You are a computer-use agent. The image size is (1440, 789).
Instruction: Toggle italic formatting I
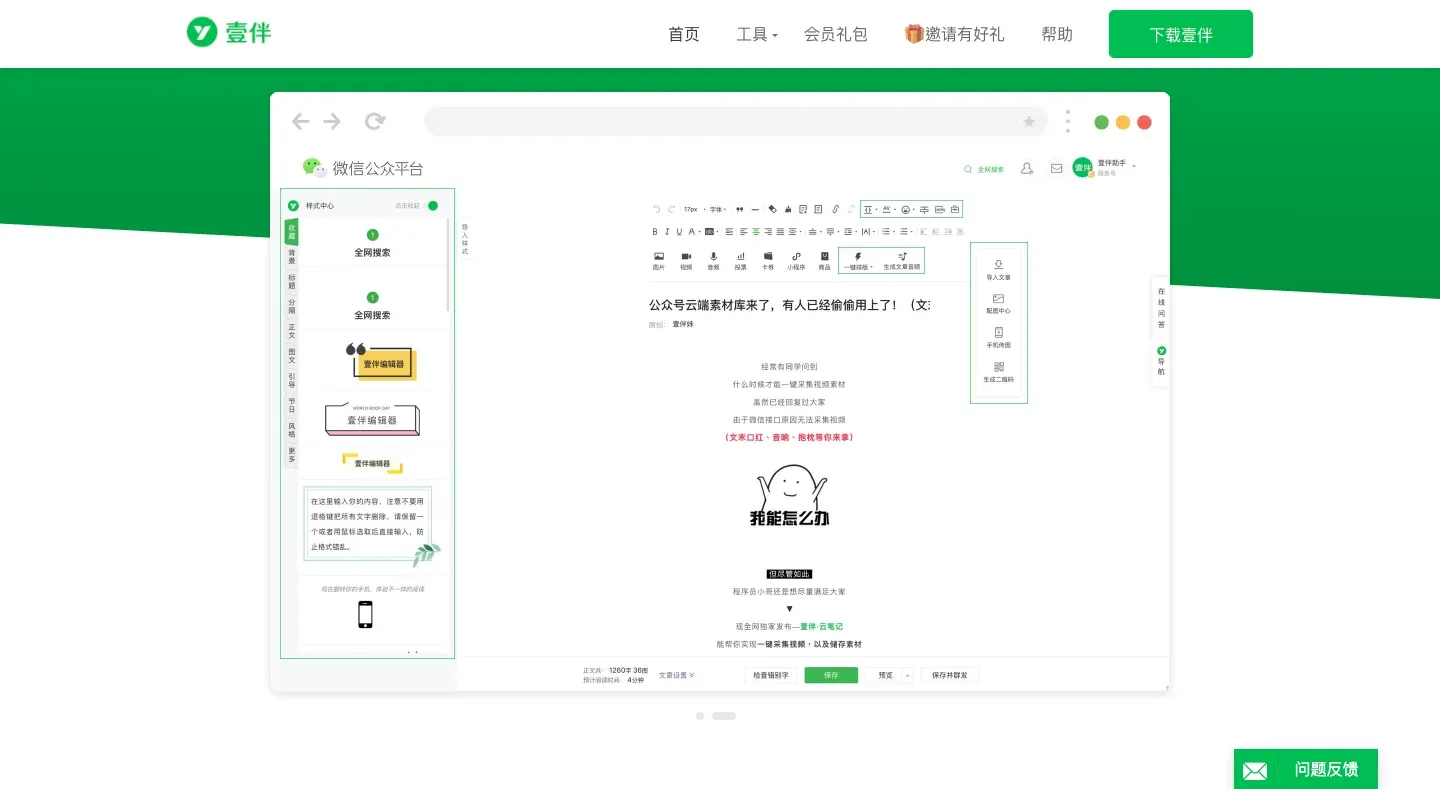pyautogui.click(x=667, y=231)
